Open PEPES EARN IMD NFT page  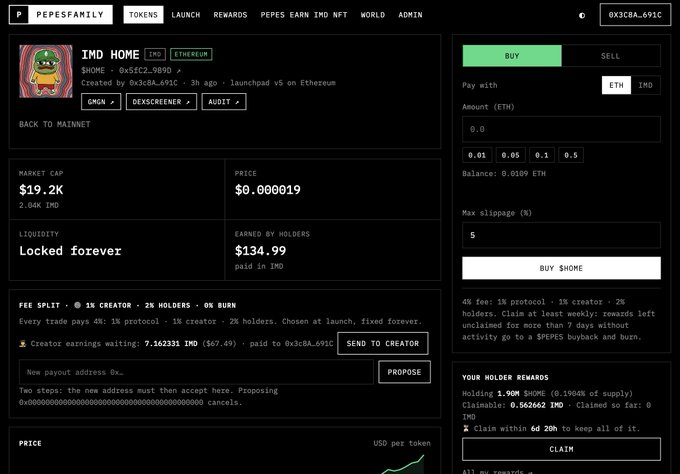(304, 15)
